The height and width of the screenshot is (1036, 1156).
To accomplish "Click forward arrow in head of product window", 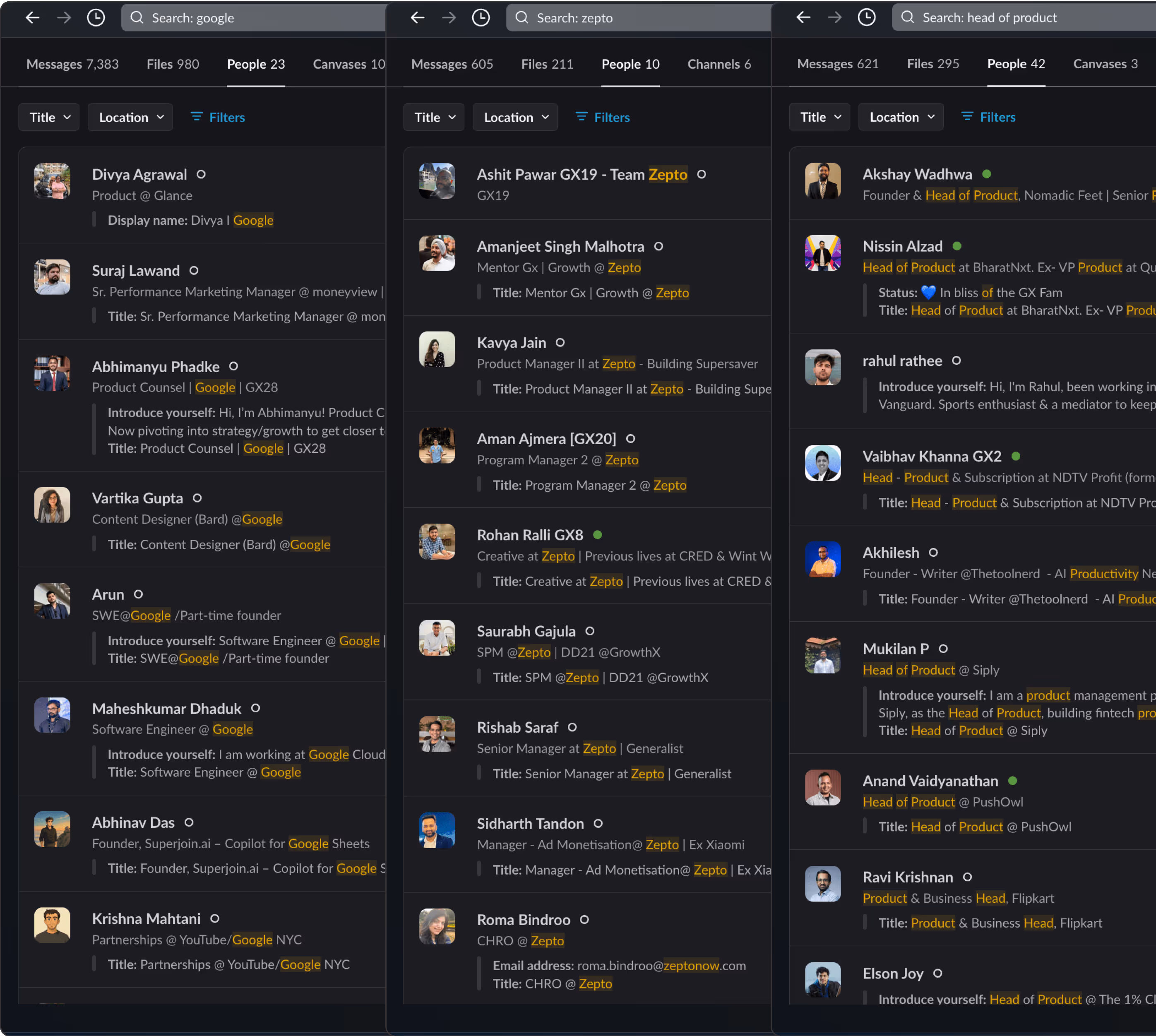I will tap(835, 17).
